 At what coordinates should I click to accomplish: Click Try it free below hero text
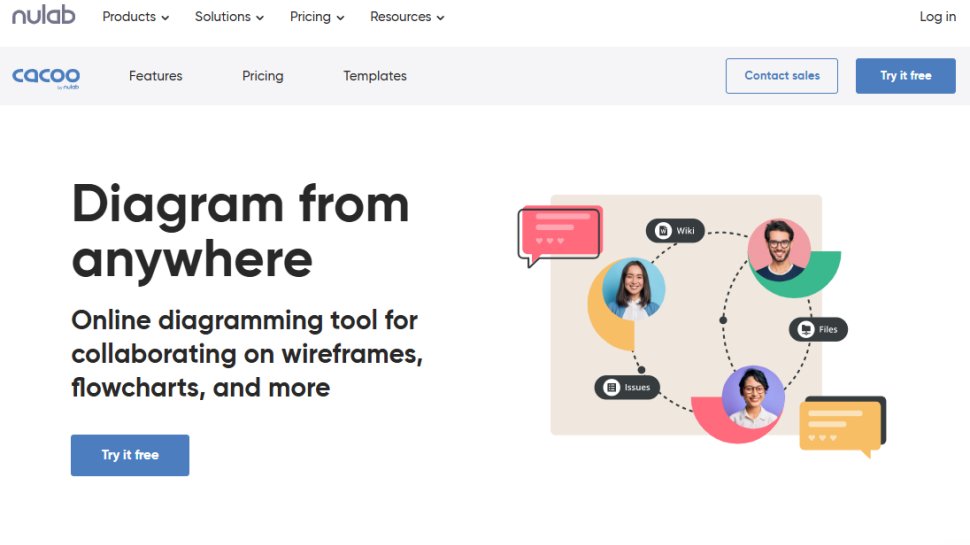(130, 455)
